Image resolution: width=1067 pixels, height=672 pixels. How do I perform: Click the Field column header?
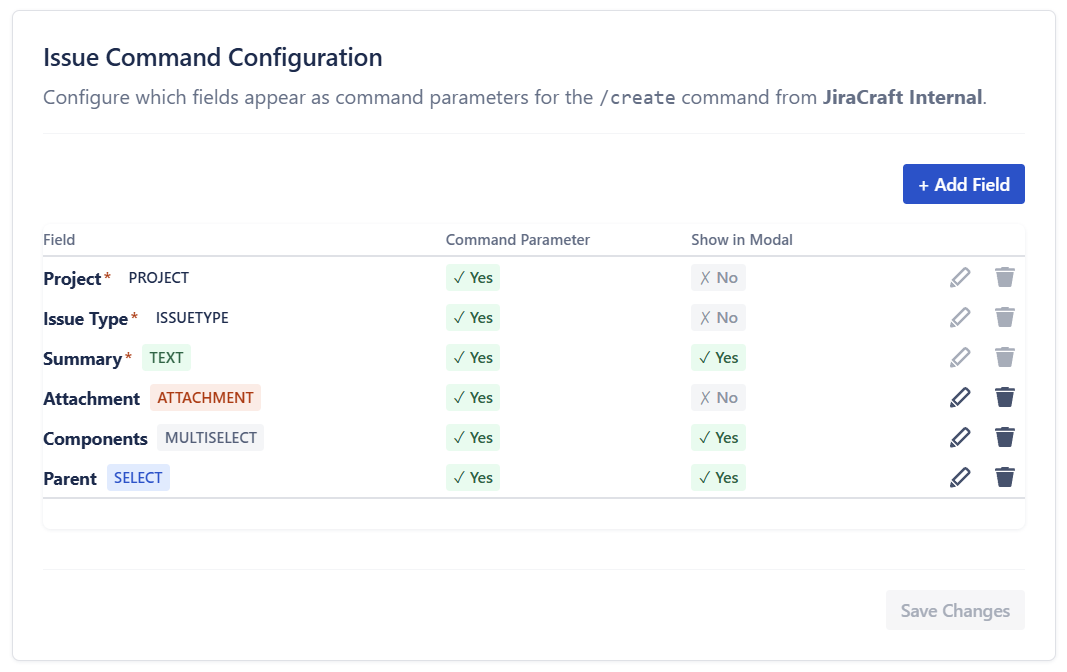coord(59,240)
